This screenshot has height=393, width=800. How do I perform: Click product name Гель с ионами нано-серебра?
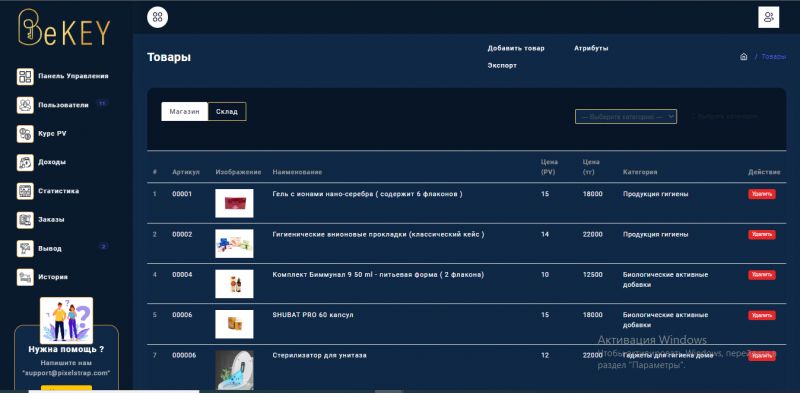(367, 194)
